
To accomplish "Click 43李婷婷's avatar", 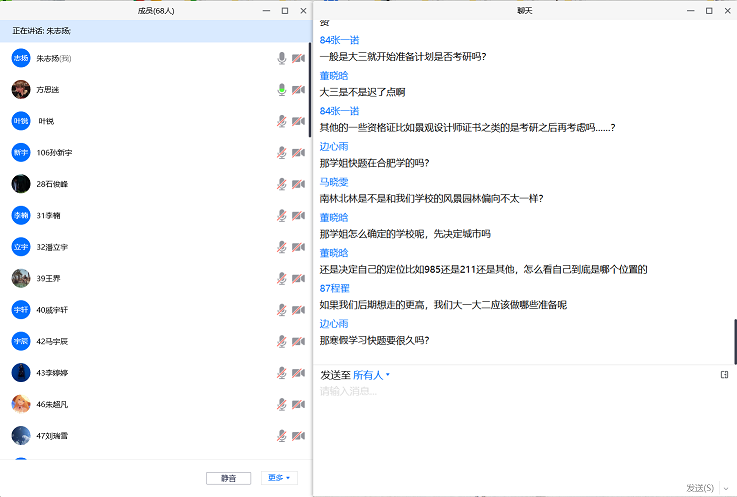I will coord(21,372).
